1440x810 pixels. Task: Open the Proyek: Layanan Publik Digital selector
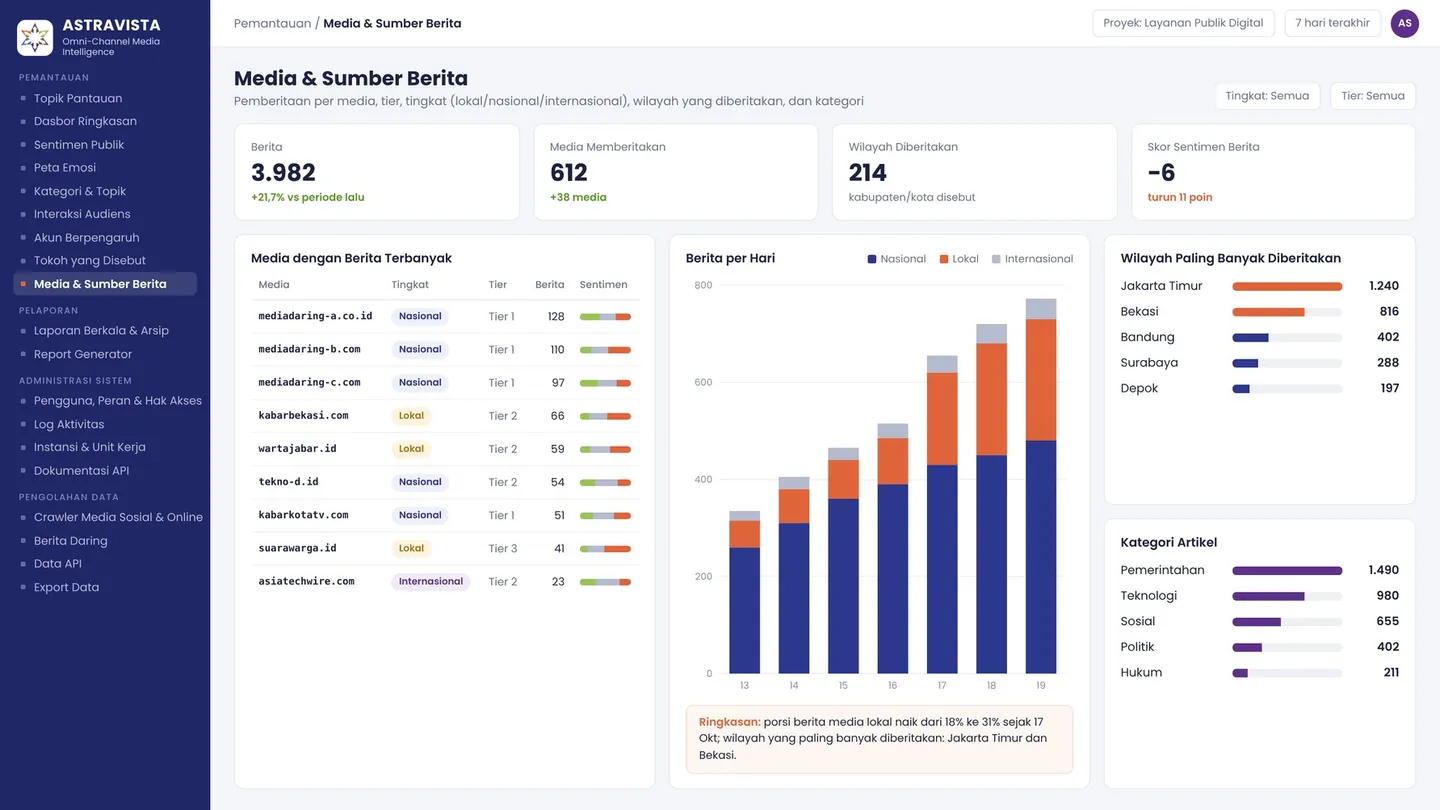tap(1183, 23)
